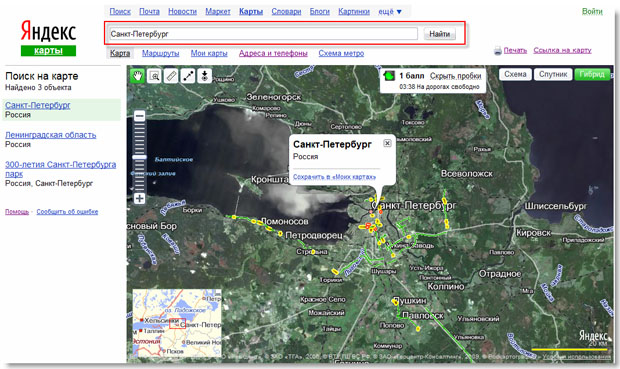Click the zoom slider handle

[x=140, y=157]
